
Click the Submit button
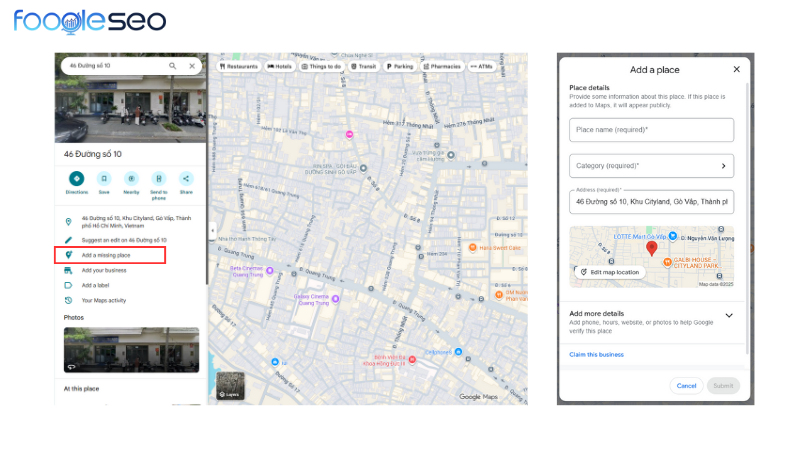point(723,386)
